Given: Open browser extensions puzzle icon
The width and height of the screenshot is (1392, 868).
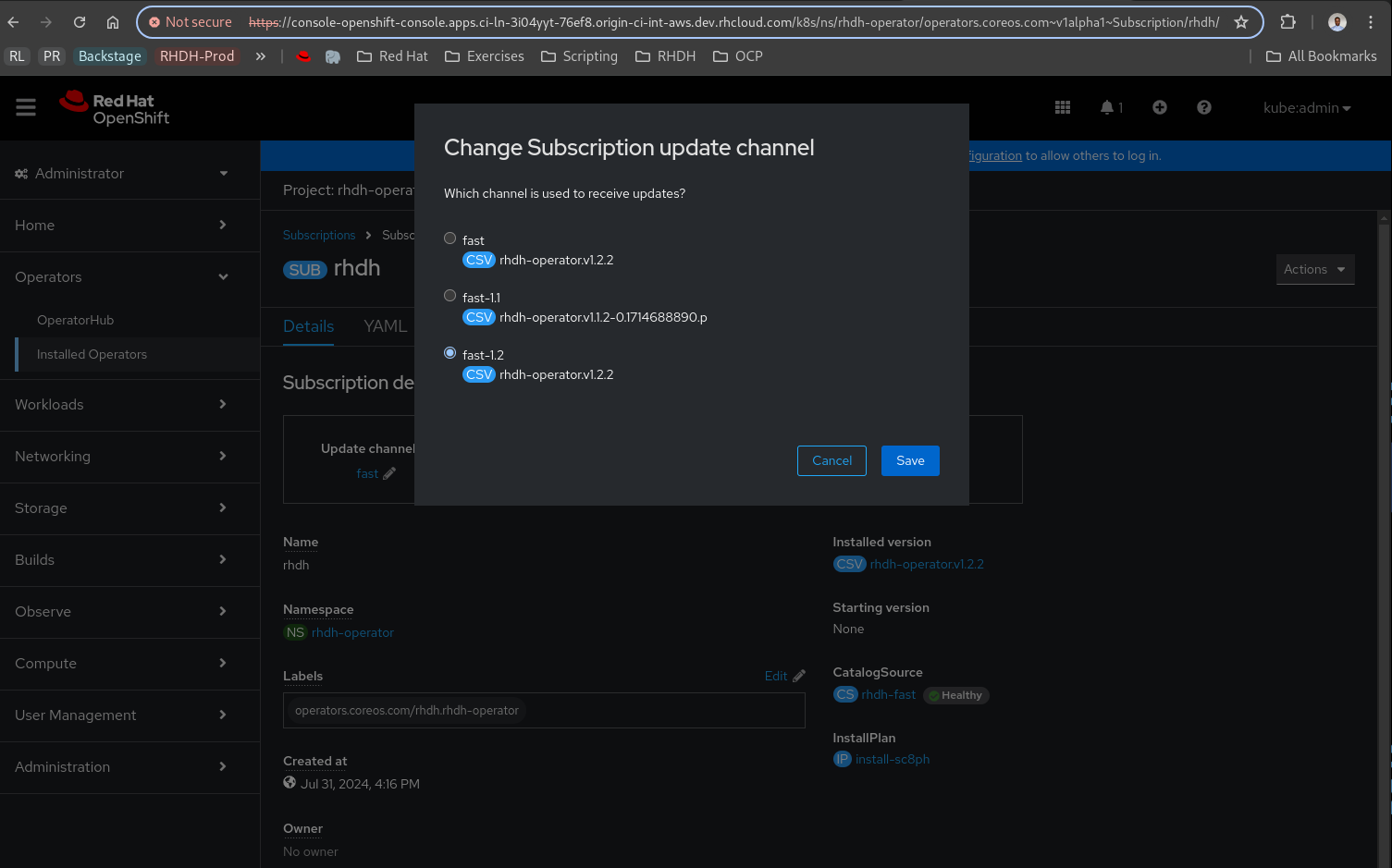Looking at the screenshot, I should pos(1287,22).
